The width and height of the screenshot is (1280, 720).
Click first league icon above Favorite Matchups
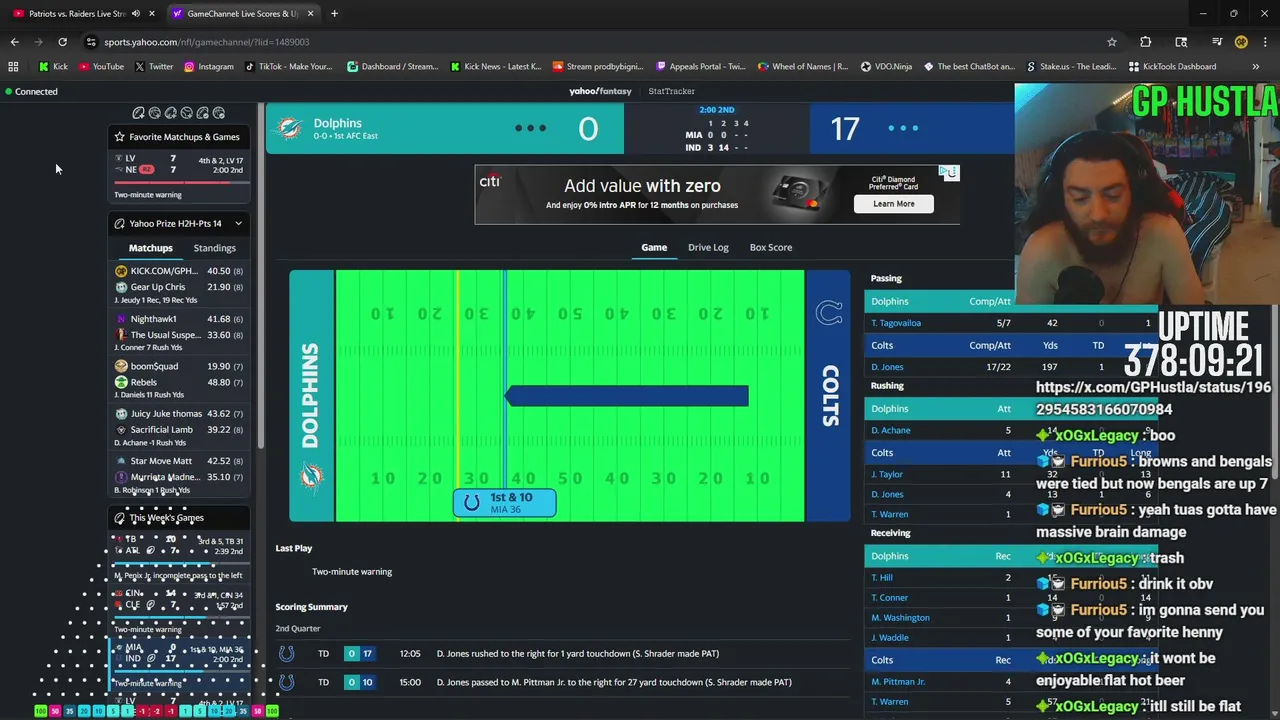tap(139, 113)
